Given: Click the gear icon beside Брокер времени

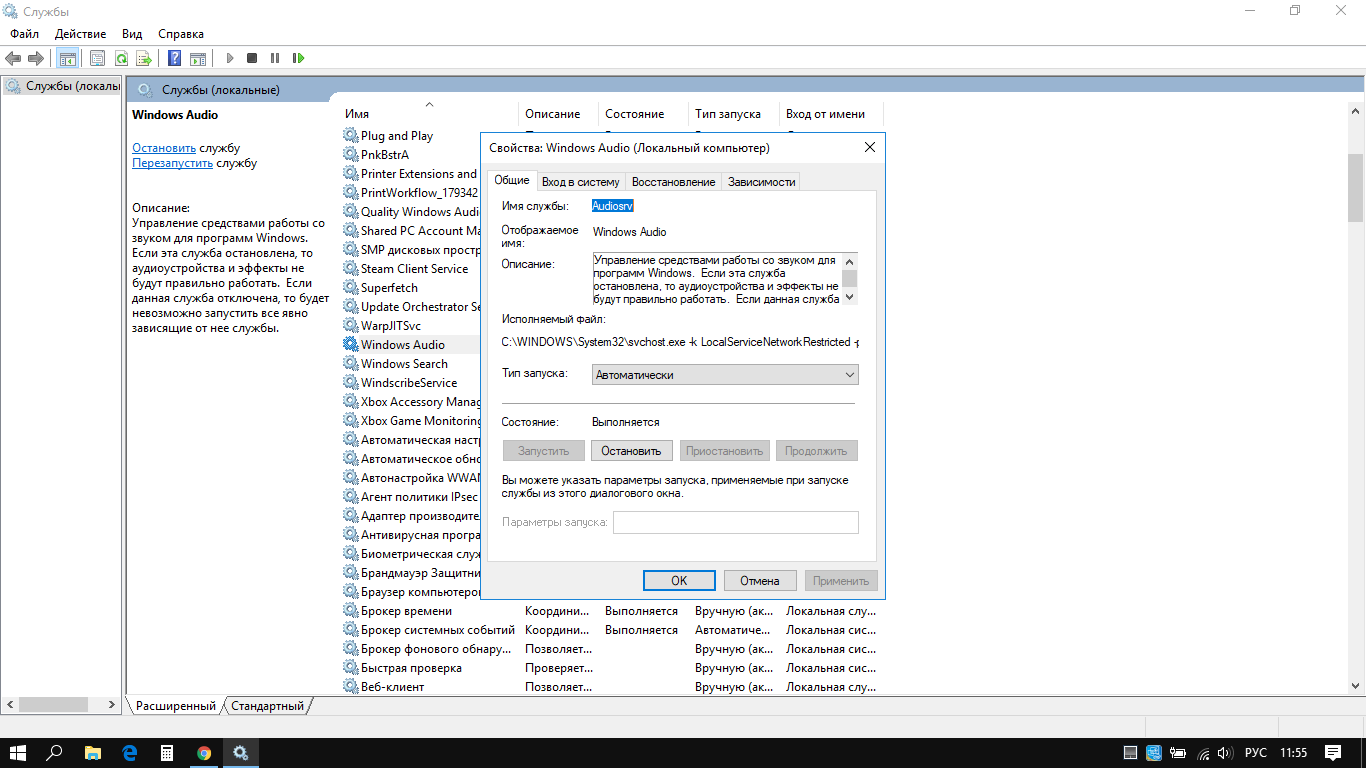Looking at the screenshot, I should point(350,610).
